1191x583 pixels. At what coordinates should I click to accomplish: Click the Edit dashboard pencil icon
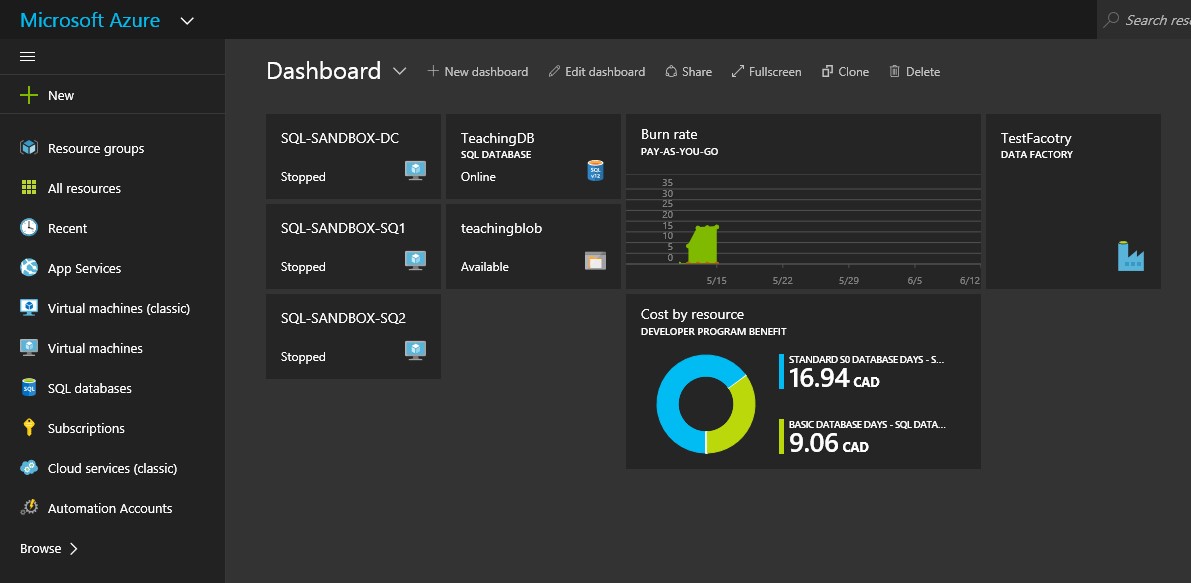tap(554, 71)
